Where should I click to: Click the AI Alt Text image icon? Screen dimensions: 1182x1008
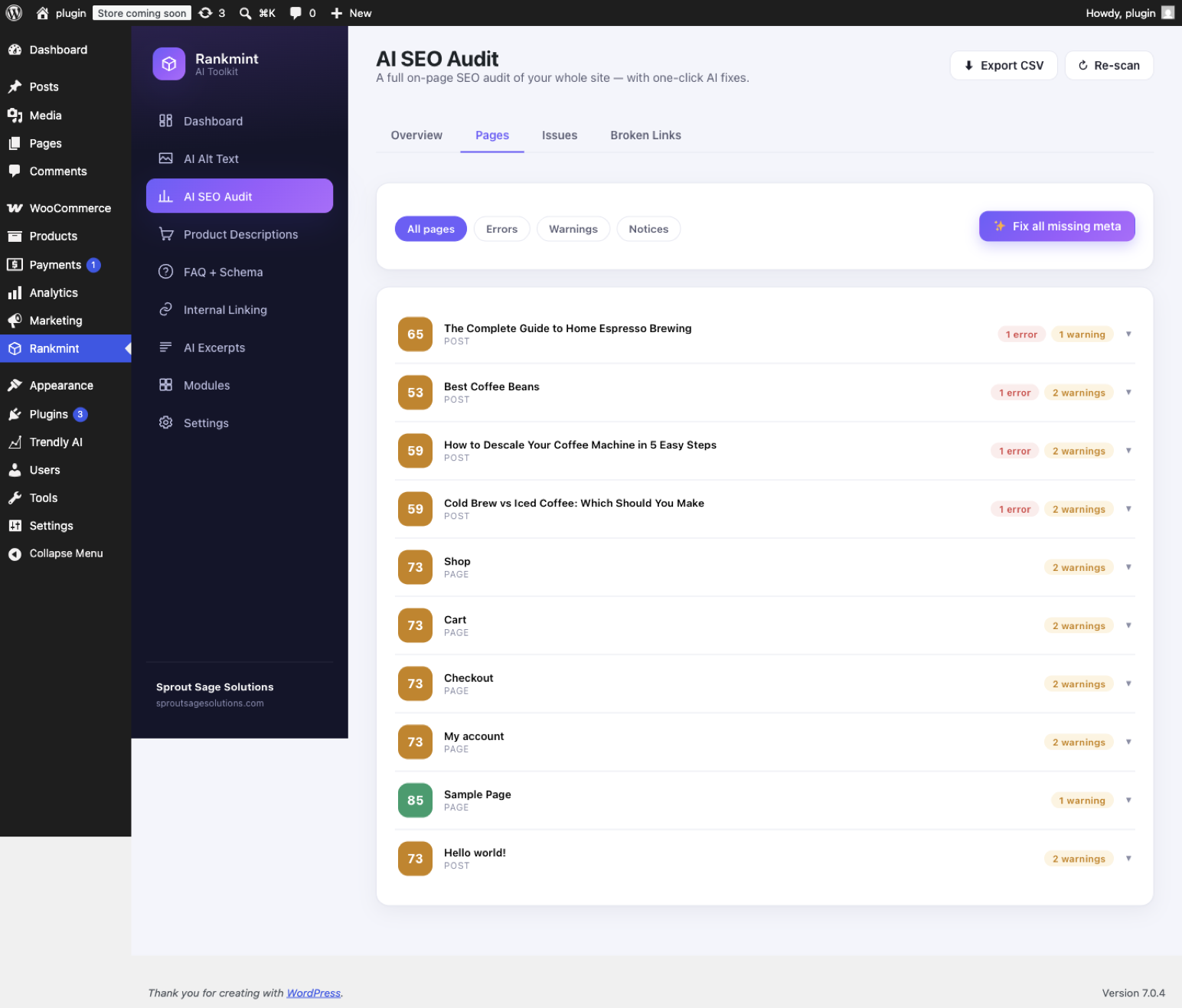coord(165,158)
